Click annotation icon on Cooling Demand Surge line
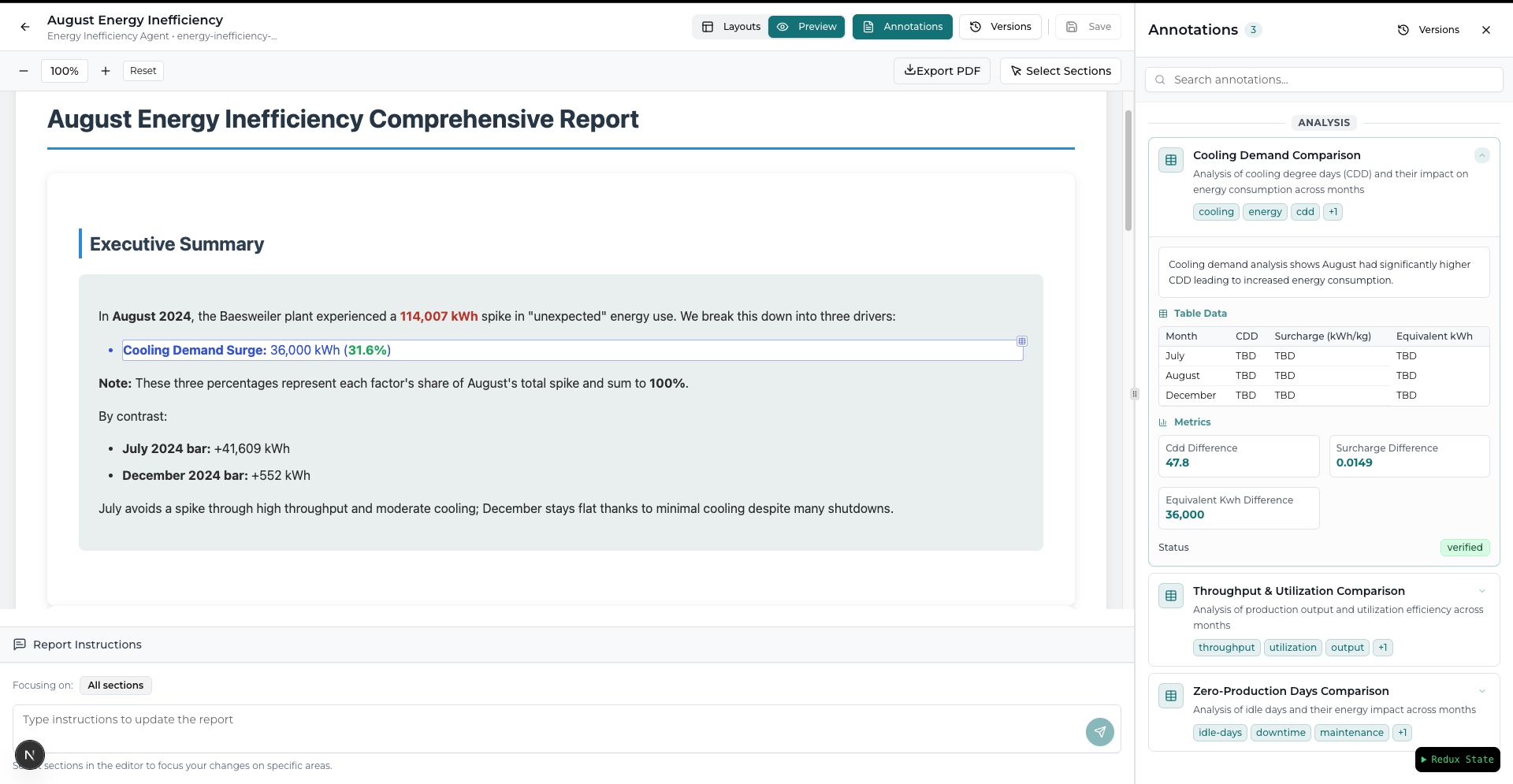 (1022, 341)
